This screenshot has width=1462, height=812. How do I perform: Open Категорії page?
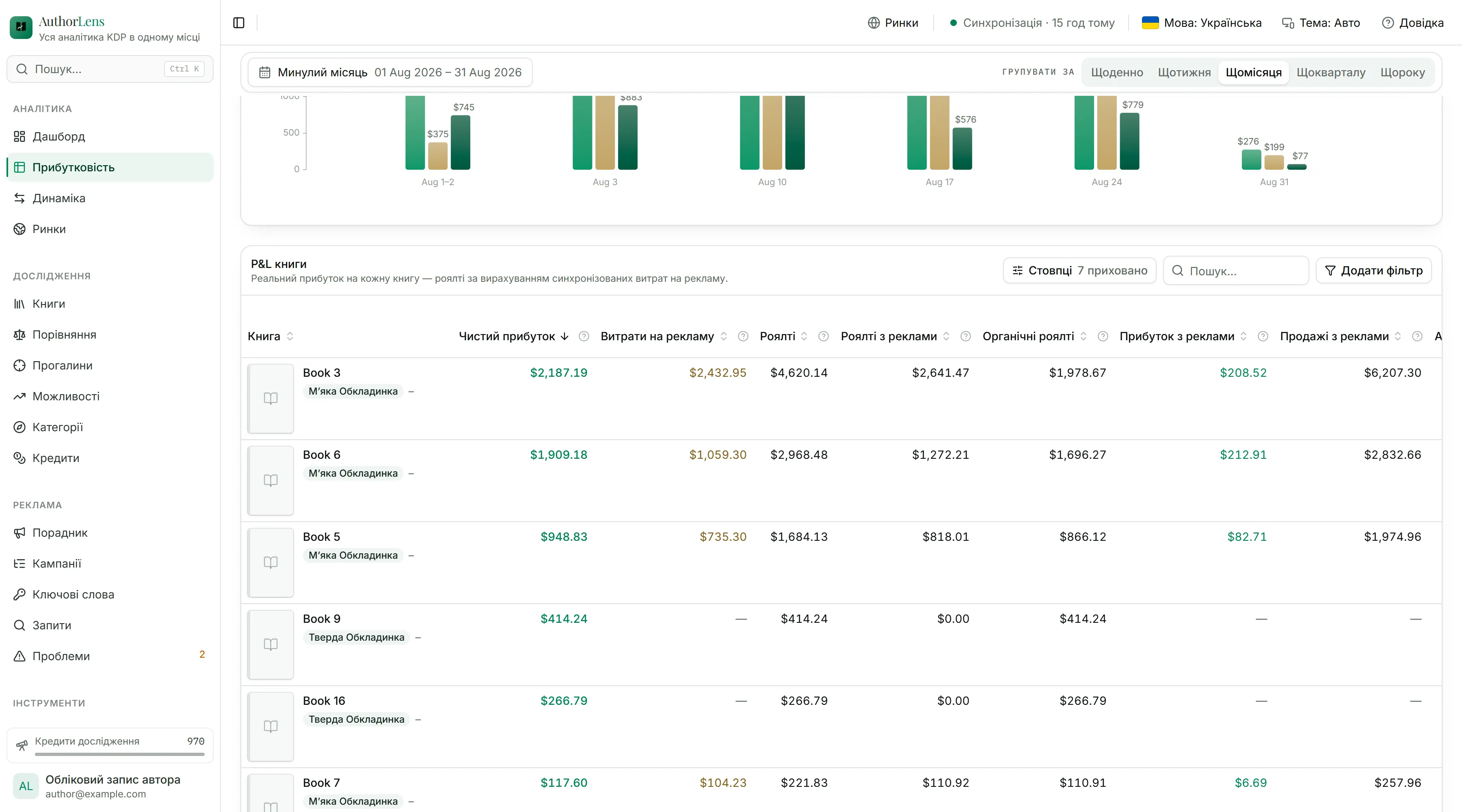(x=110, y=427)
